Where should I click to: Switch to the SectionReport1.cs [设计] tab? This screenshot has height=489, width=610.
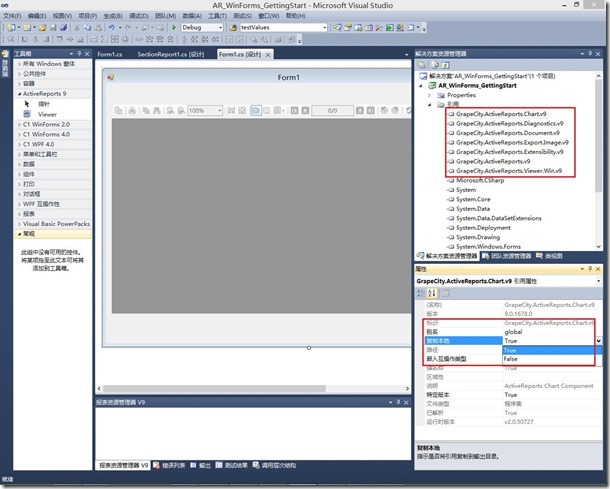[171, 54]
